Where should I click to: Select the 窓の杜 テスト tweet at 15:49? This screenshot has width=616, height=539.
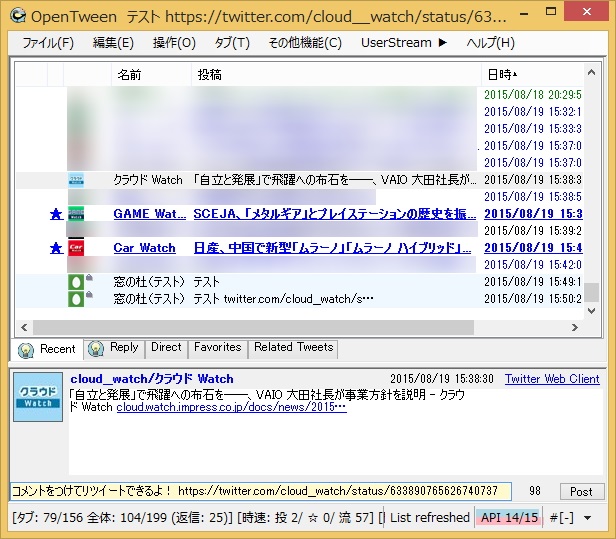[x=299, y=282]
